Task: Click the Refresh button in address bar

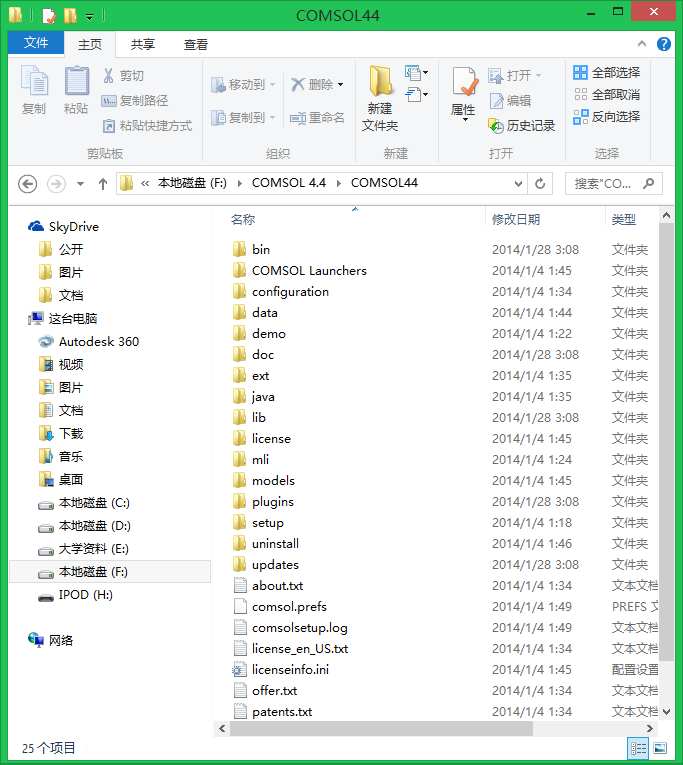Action: [540, 183]
